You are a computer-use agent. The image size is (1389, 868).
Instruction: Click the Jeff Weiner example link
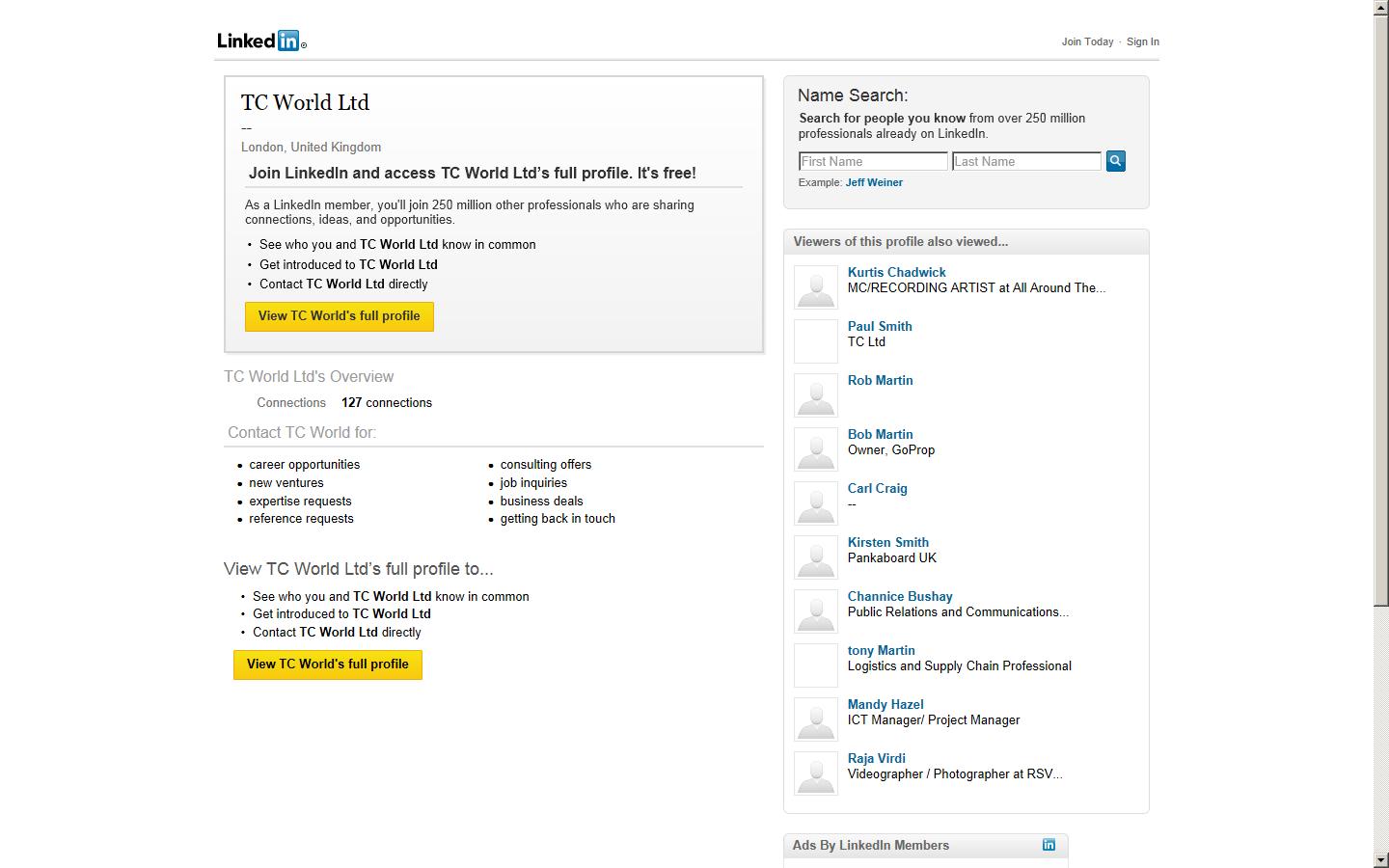(874, 182)
